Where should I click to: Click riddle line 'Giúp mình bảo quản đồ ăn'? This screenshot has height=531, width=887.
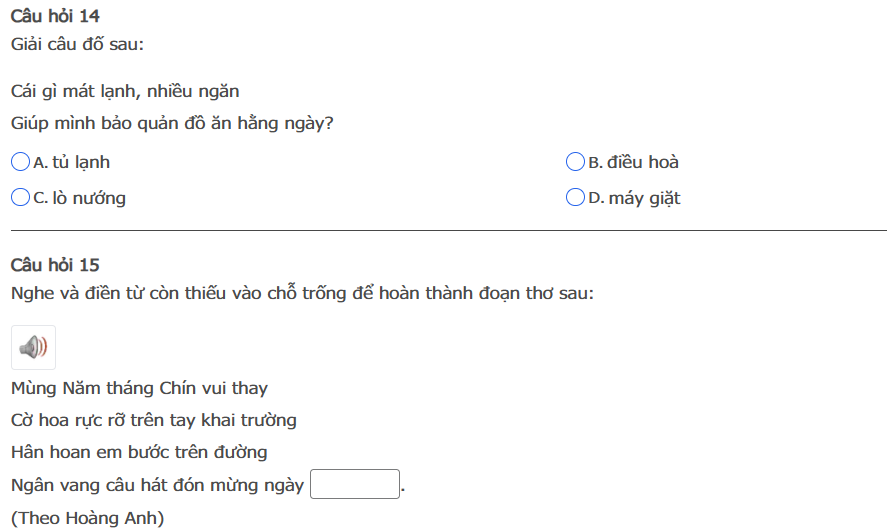[x=172, y=124]
